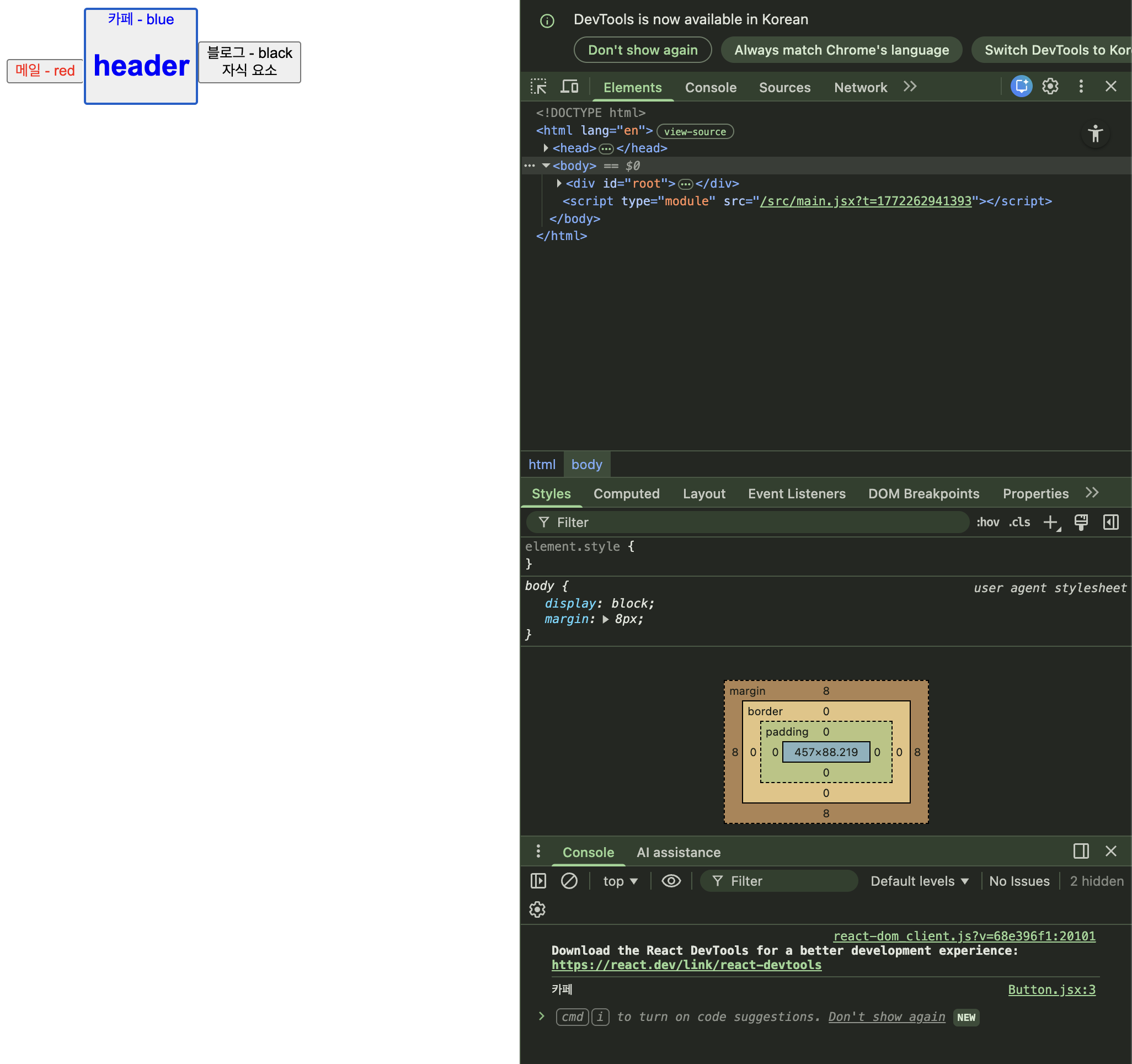Toggle the live expression eye icon
Viewport: 1132px width, 1064px height.
pos(671,881)
